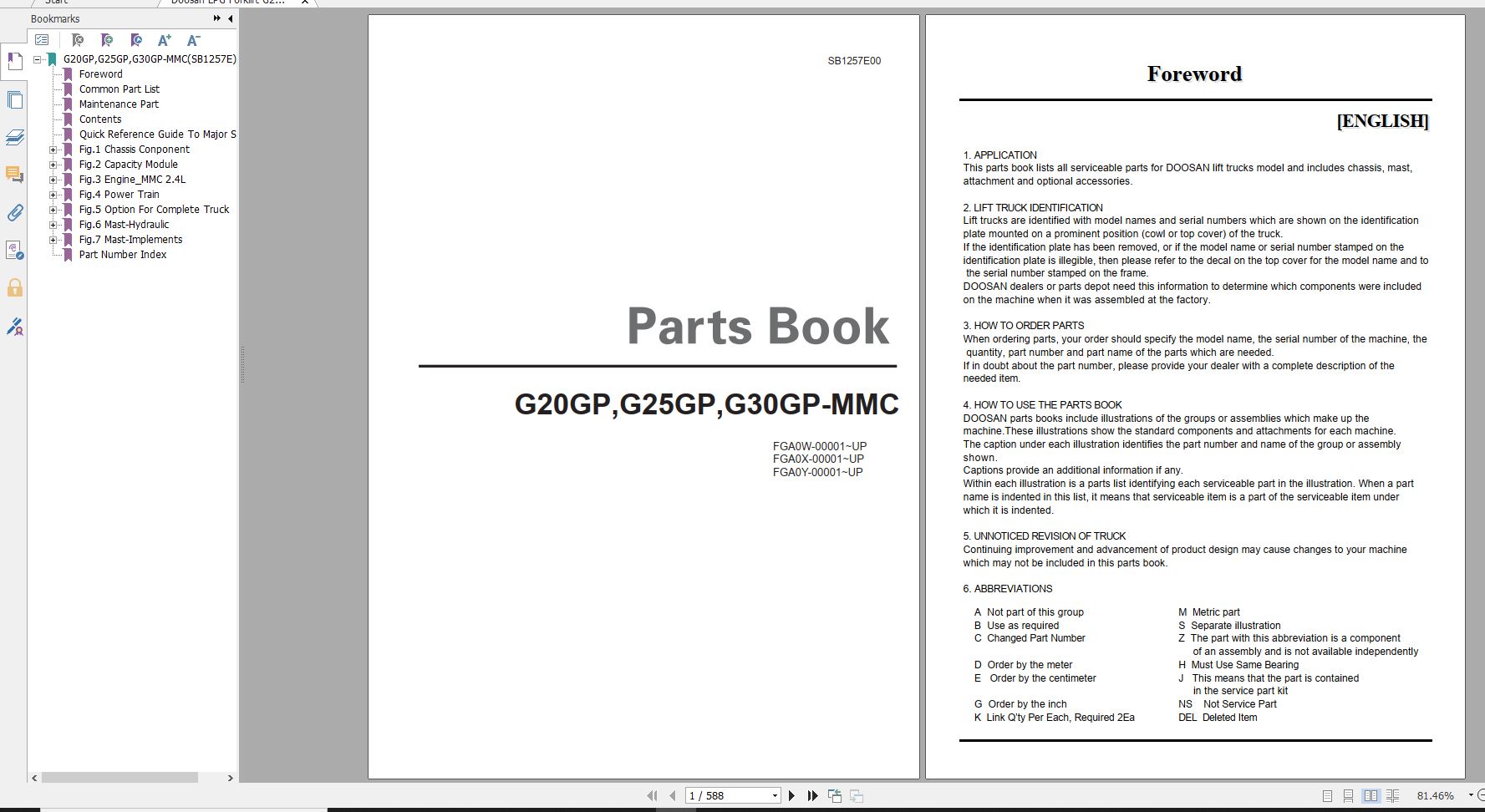Open the Layers panel in the sidebar

[14, 139]
